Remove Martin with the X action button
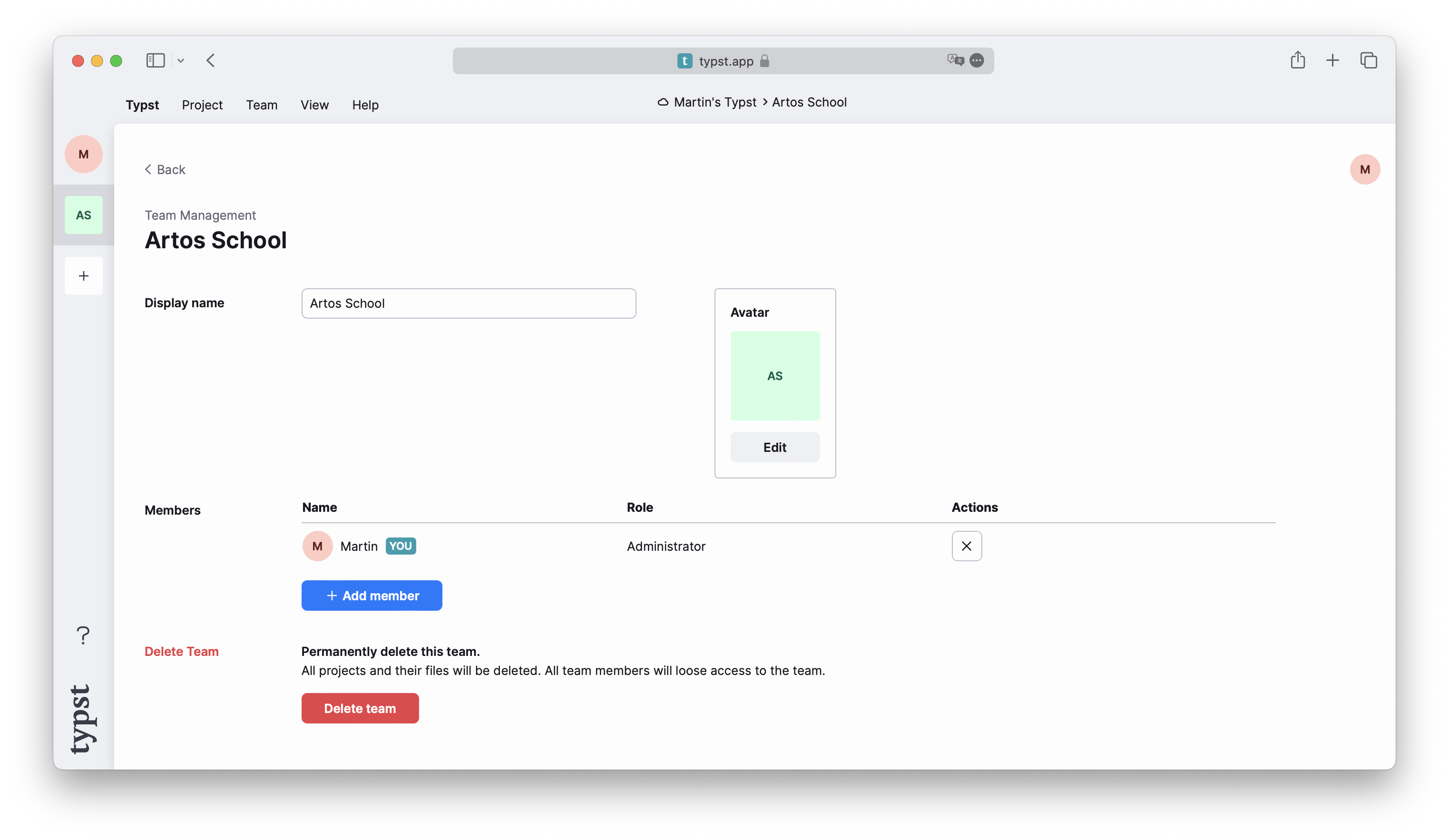Image resolution: width=1449 pixels, height=840 pixels. click(x=966, y=546)
